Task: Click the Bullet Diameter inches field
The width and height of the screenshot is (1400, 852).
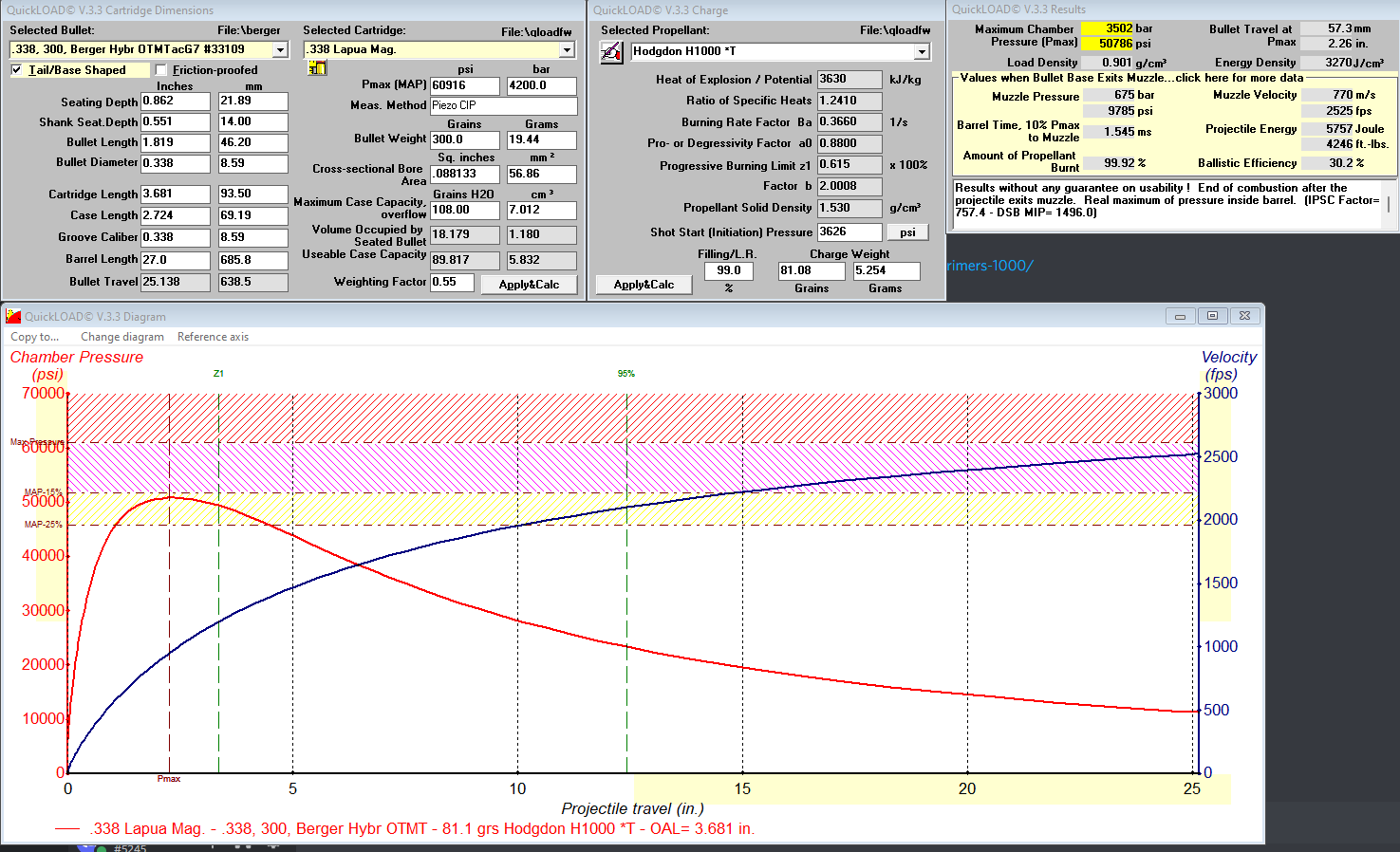Action: coord(176,163)
